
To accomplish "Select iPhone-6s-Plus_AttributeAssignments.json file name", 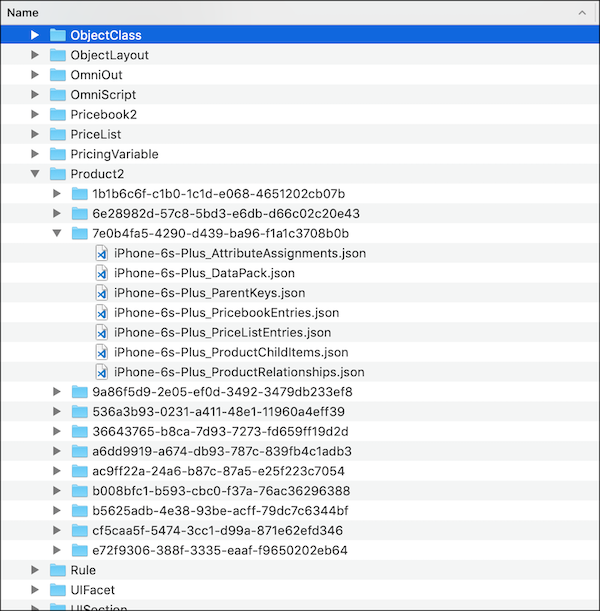I will 240,253.
